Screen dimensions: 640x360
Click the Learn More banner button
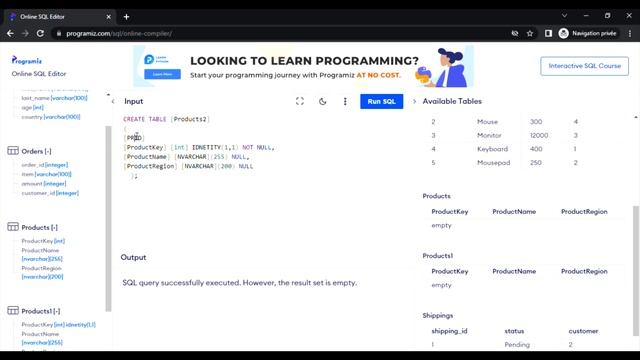pyautogui.click(x=162, y=74)
